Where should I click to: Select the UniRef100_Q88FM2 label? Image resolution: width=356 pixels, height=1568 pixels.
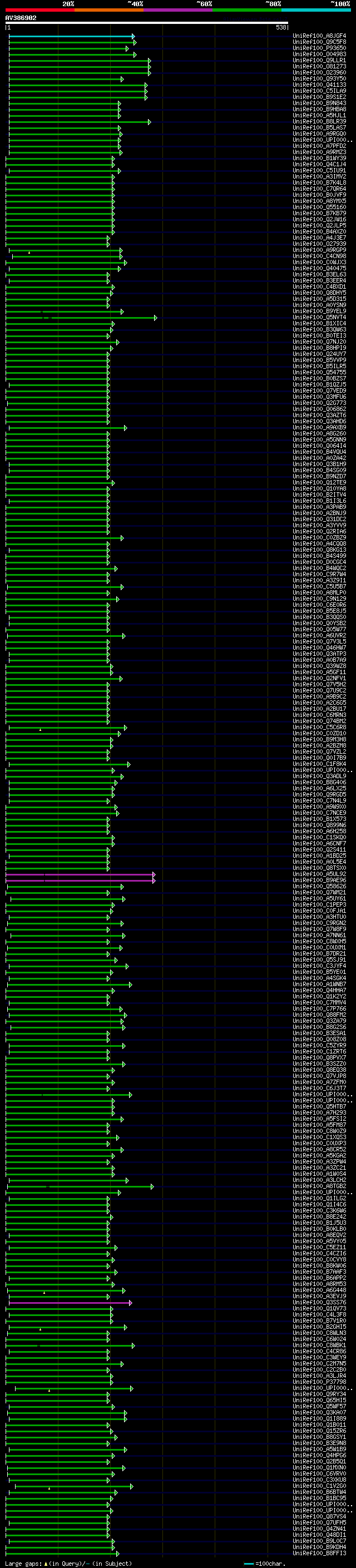click(x=319, y=1015)
